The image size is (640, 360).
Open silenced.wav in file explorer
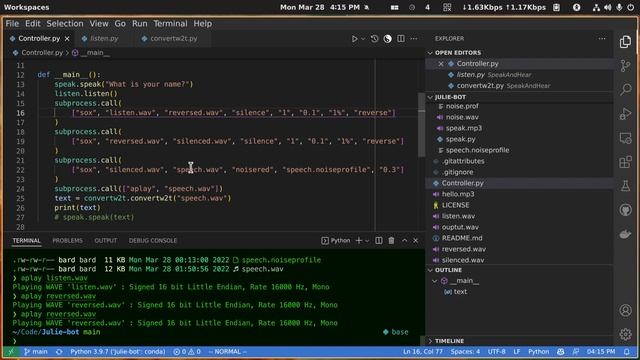(x=463, y=260)
